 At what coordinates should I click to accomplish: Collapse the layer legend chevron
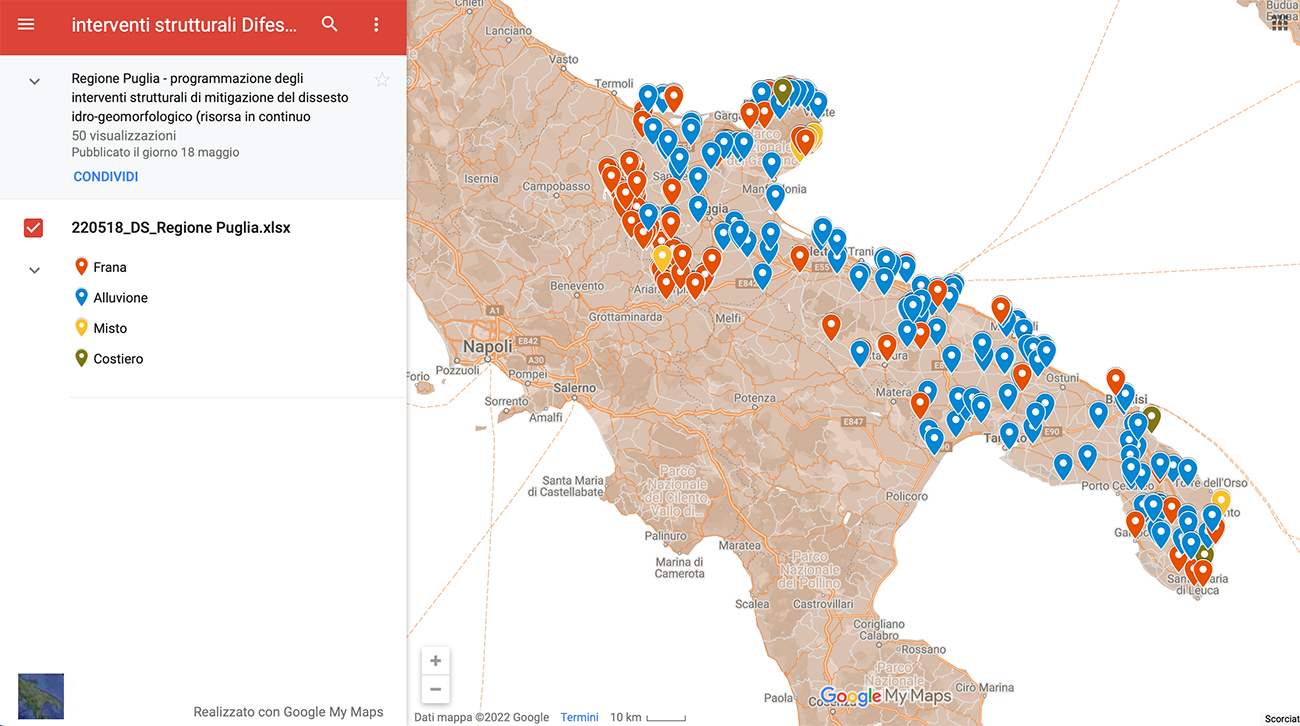(34, 270)
